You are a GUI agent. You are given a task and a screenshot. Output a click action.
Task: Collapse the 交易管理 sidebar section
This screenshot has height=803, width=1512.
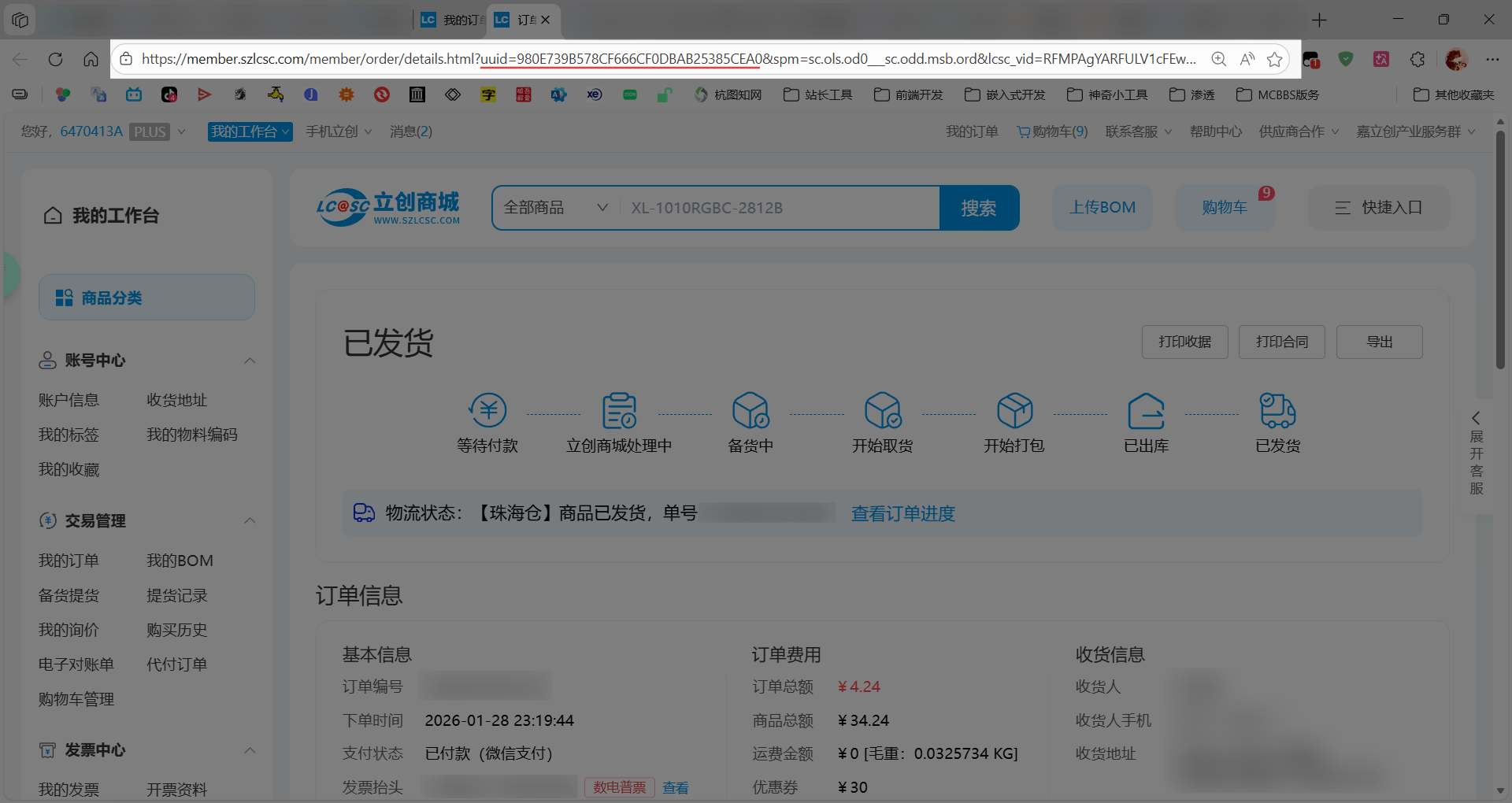pos(250,520)
